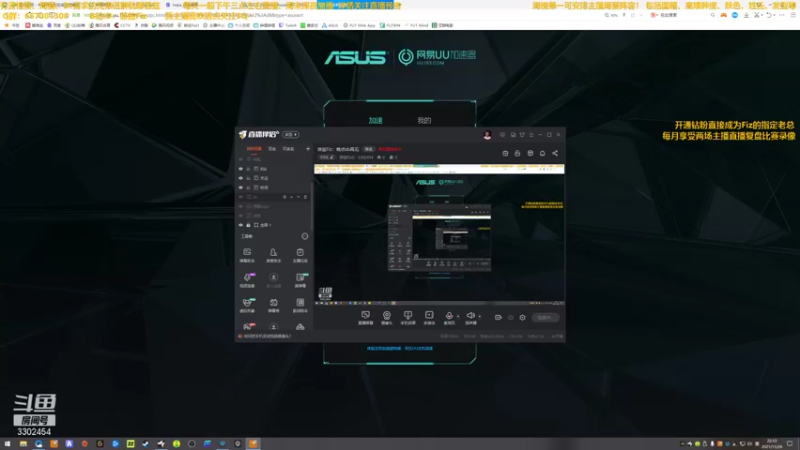The width and height of the screenshot is (800, 450).
Task: Mute the microphone in bottom toolbar
Action: [x=449, y=317]
